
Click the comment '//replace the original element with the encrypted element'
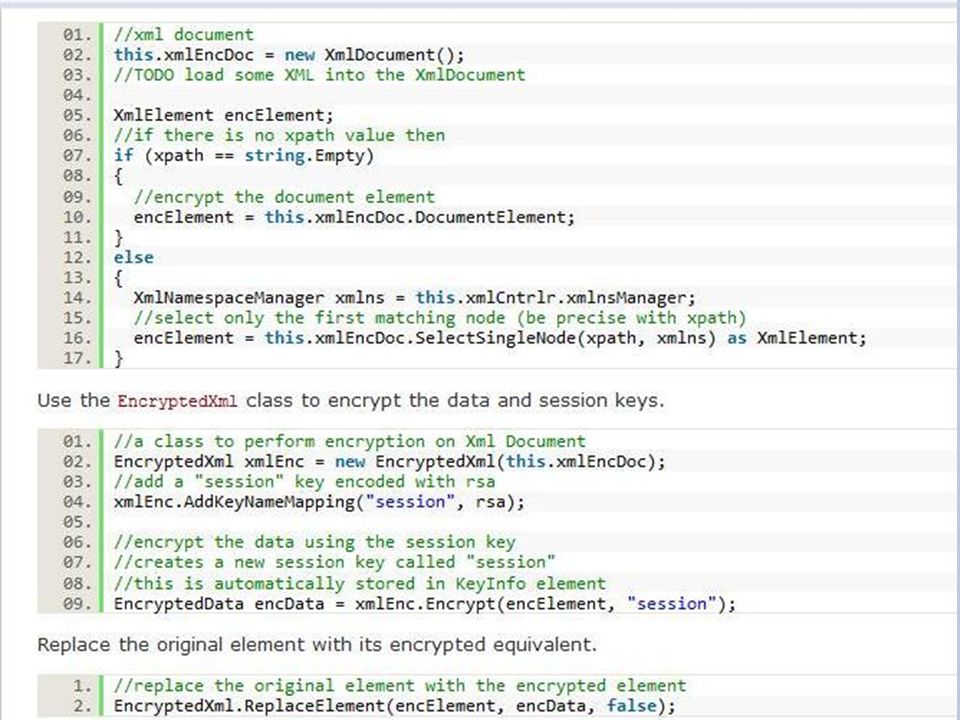(400, 686)
